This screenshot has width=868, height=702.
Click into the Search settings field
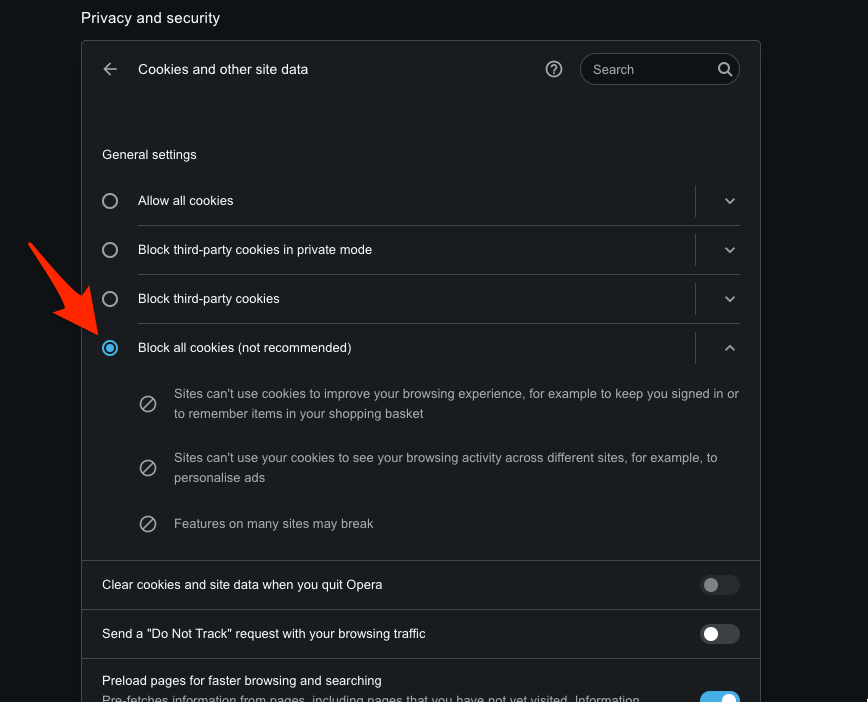coord(650,69)
